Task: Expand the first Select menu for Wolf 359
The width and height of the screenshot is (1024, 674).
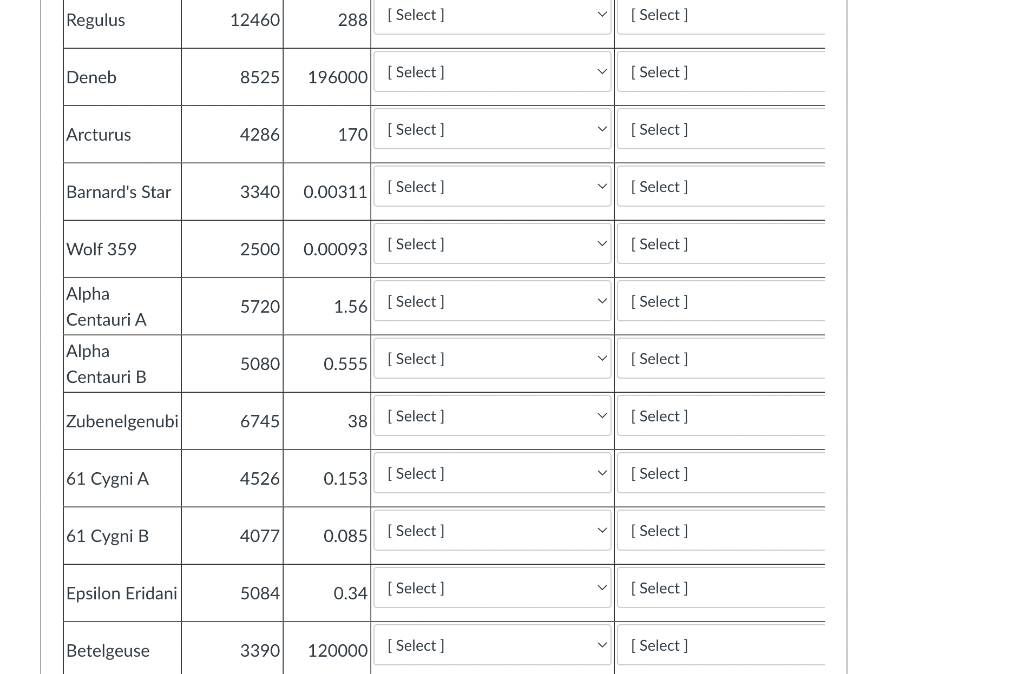Action: pyautogui.click(x=492, y=244)
